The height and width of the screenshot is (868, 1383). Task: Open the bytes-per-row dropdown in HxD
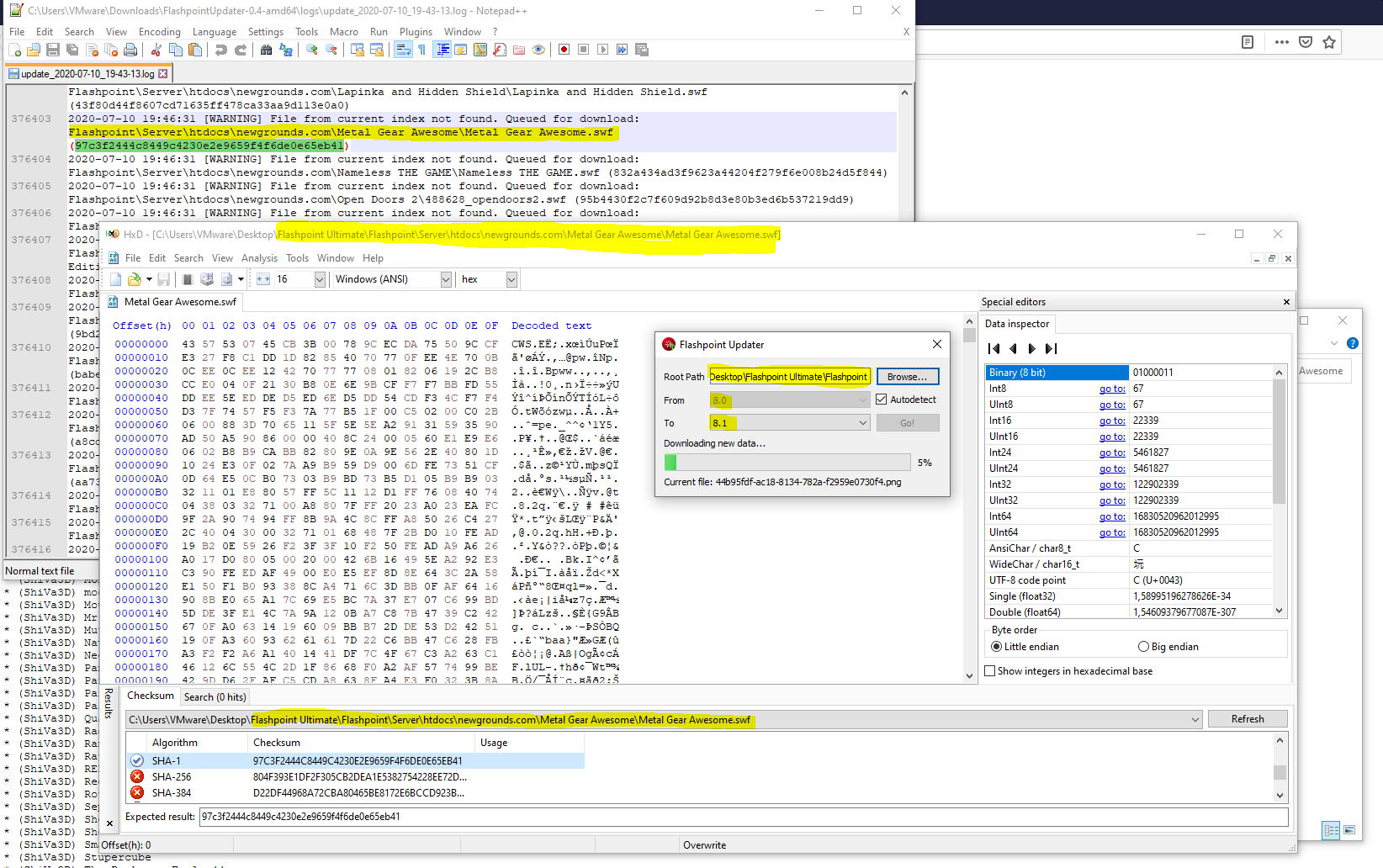tap(319, 278)
